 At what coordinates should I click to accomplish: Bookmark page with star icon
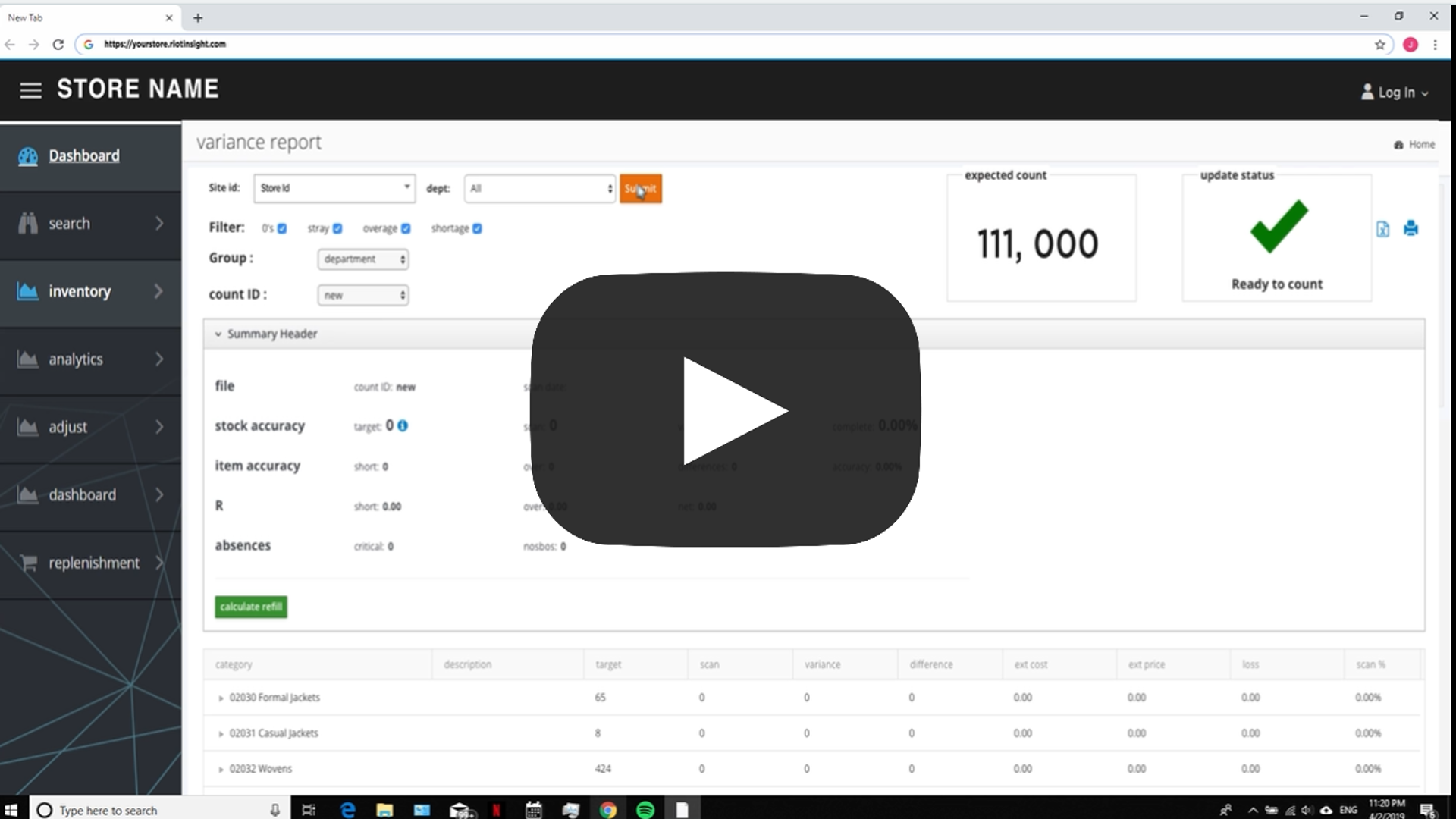pos(1380,45)
